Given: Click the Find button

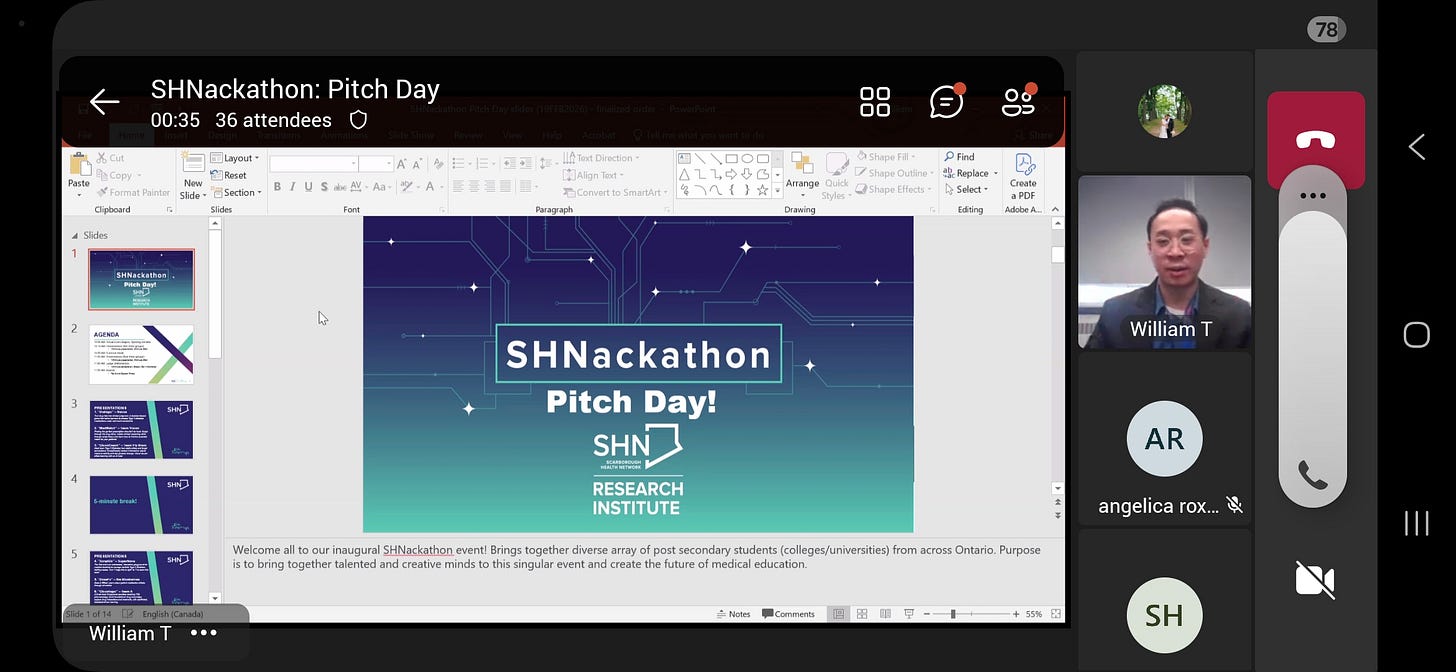Looking at the screenshot, I should coord(959,157).
